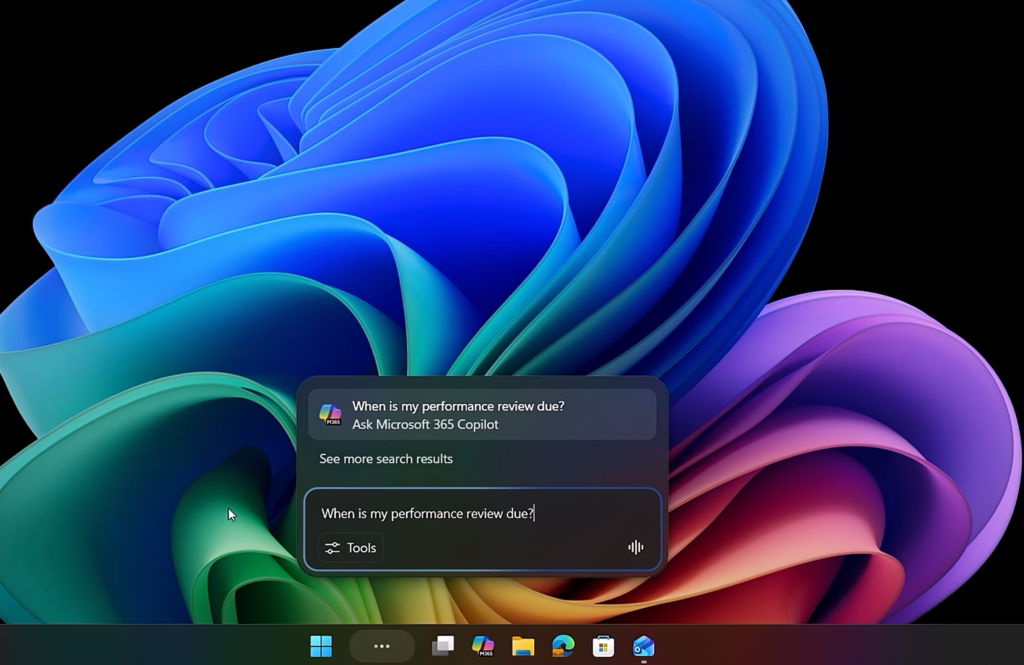This screenshot has height=665, width=1024.
Task: Select the Ask Microsoft 365 Copilot suggestion
Action: (483, 415)
